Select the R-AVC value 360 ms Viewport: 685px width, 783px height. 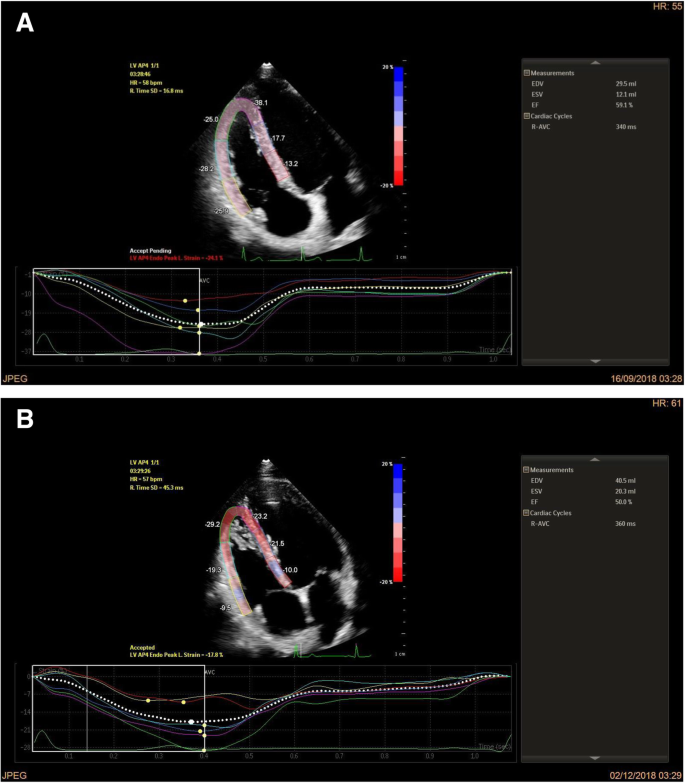point(626,524)
